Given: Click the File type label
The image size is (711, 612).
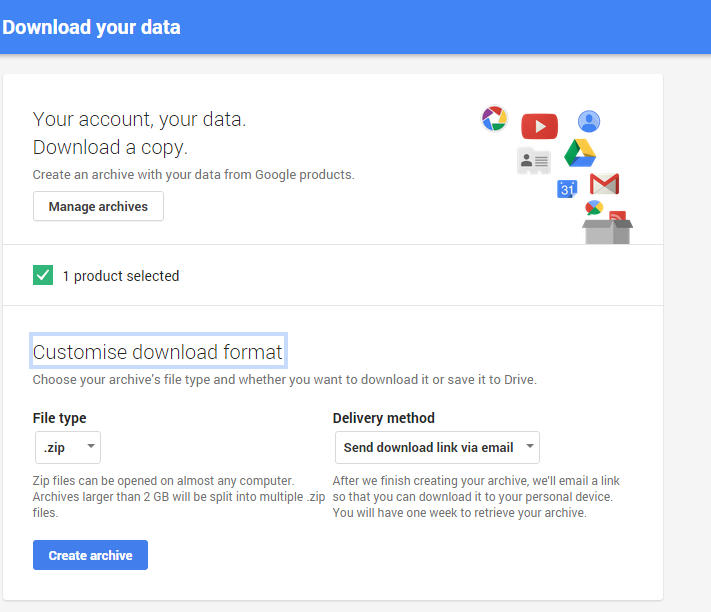Looking at the screenshot, I should (60, 418).
